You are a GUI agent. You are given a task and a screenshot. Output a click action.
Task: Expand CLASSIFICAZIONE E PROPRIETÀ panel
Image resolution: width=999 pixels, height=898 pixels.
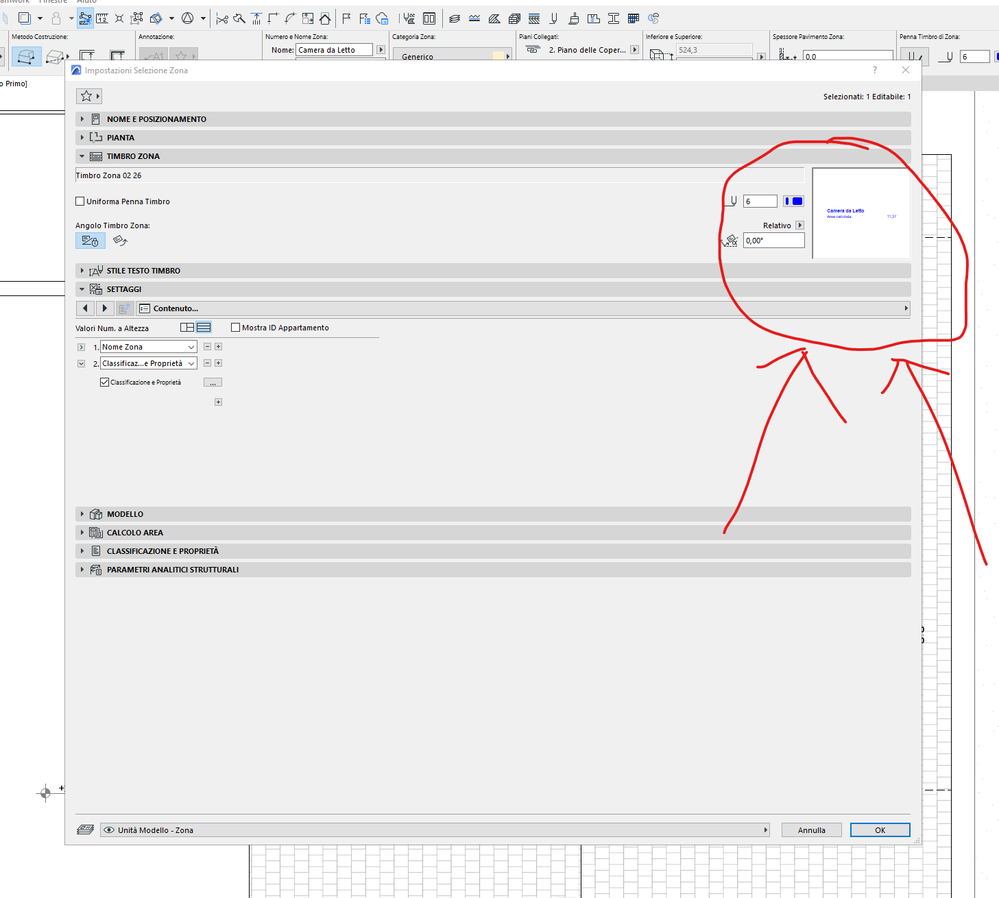[493, 551]
